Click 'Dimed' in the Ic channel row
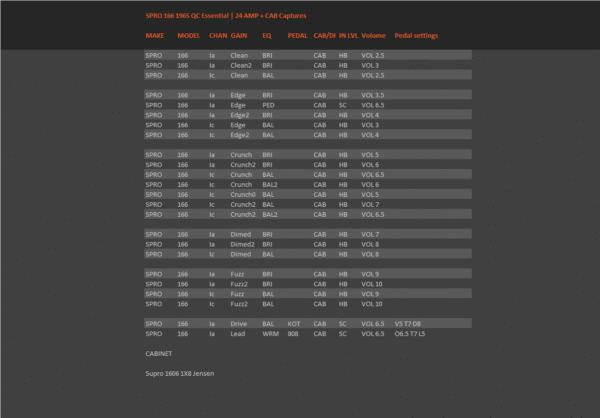Screen dimensions: 600x418 click(x=241, y=255)
